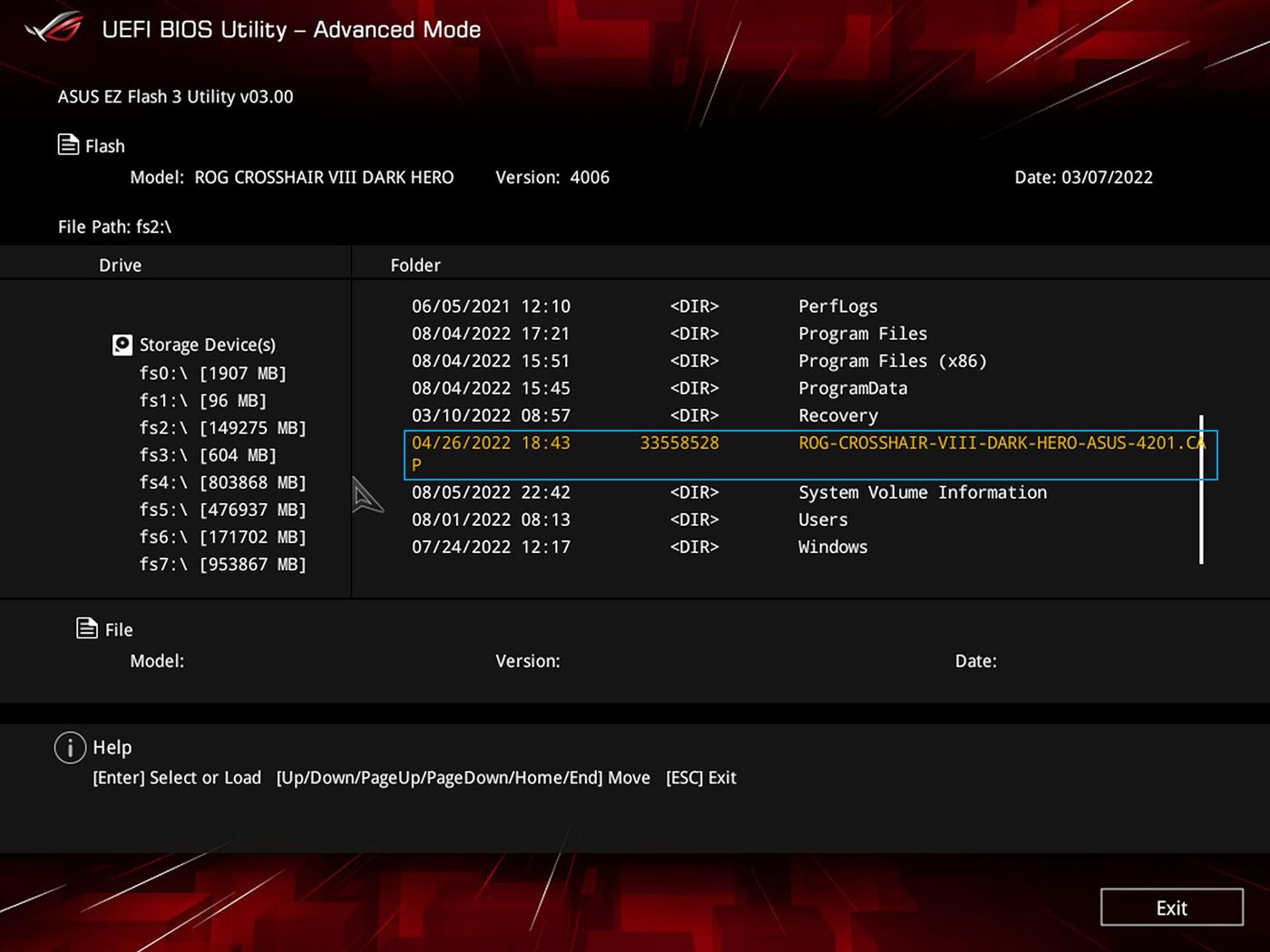Viewport: 1270px width, 952px height.
Task: Select the fs1:\ 96 MB drive
Action: (x=202, y=401)
